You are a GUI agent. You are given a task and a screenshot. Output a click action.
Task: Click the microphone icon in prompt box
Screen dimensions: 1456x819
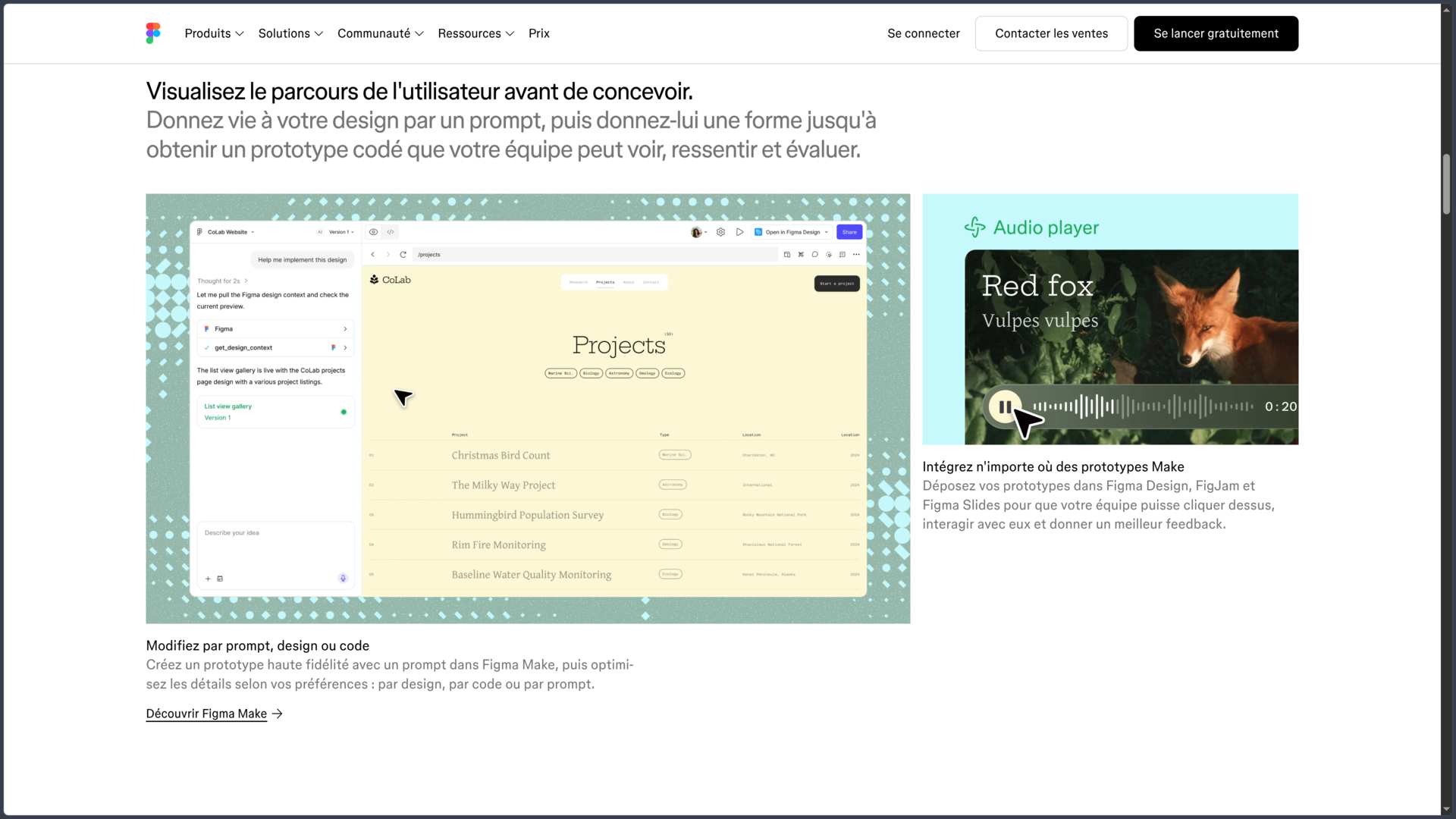tap(343, 578)
